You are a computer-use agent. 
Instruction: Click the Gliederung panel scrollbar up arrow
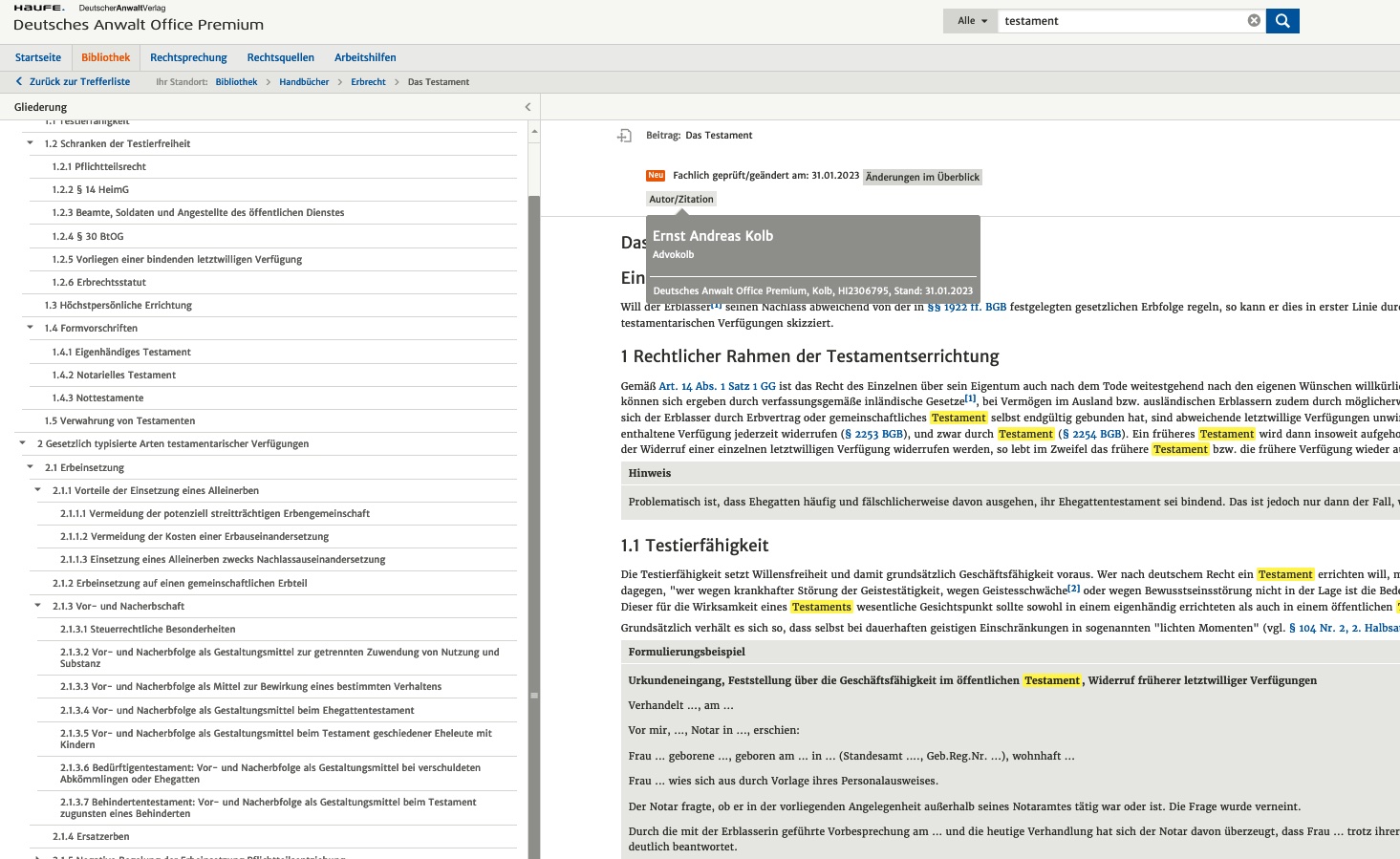point(534,130)
